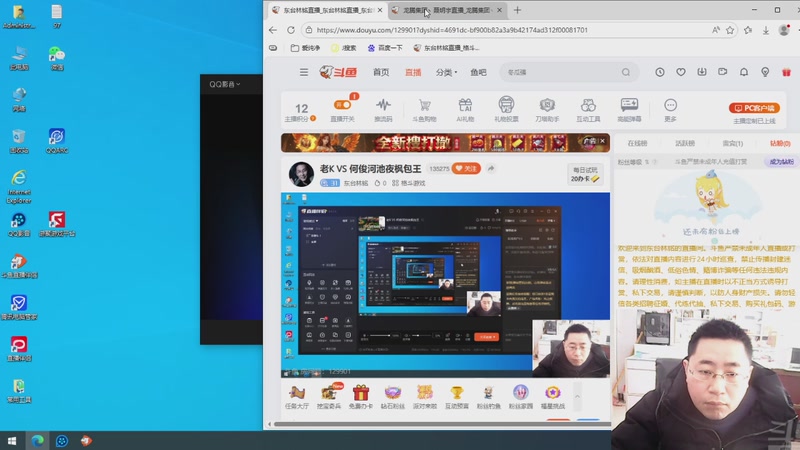Viewport: 800px width, 450px height.
Task: Toggle the 直播开关 live stream switch
Action: pos(342,105)
